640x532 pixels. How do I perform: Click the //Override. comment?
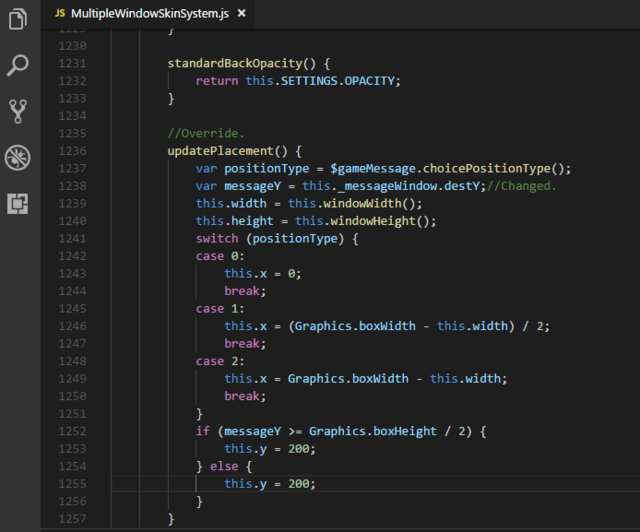206,134
